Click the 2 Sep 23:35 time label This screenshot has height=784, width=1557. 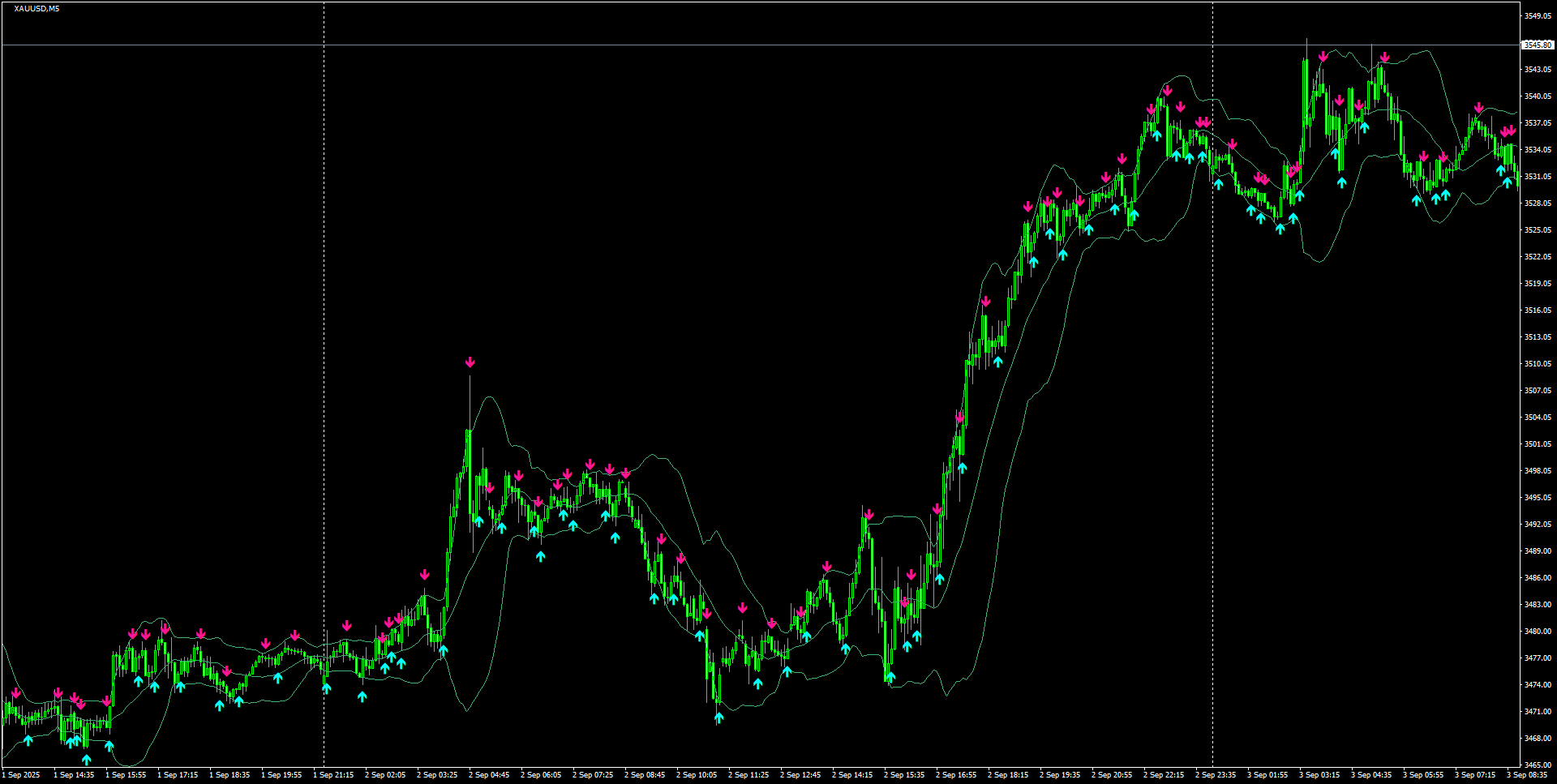[1216, 775]
